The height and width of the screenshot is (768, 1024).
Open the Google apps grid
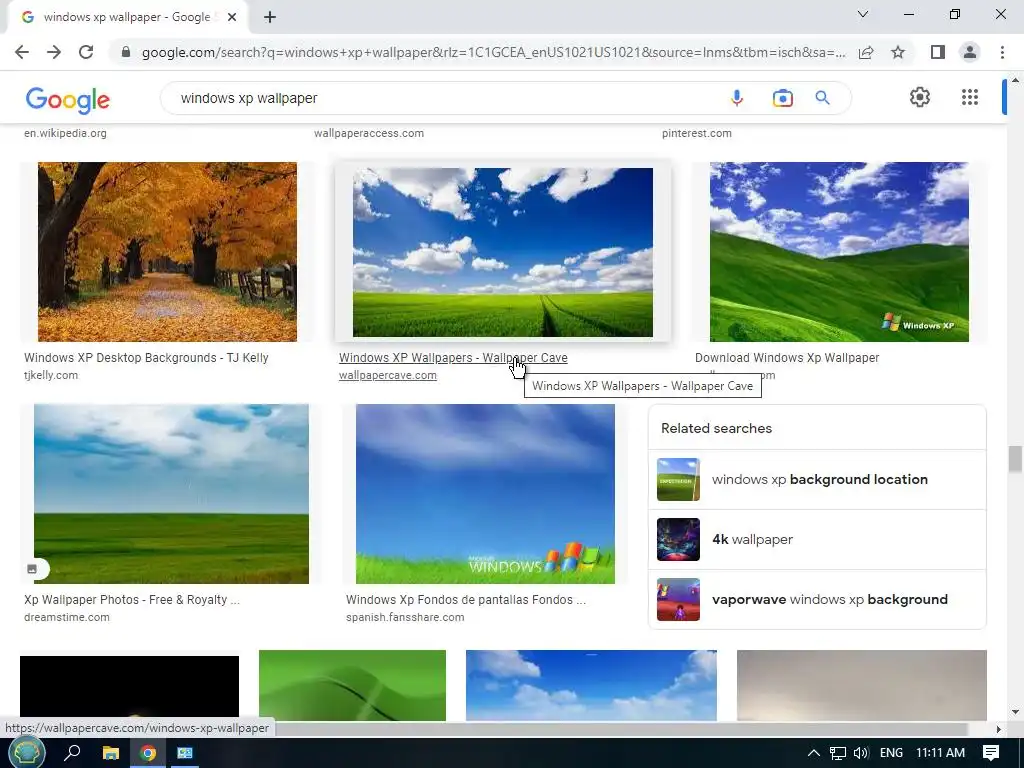click(x=970, y=97)
